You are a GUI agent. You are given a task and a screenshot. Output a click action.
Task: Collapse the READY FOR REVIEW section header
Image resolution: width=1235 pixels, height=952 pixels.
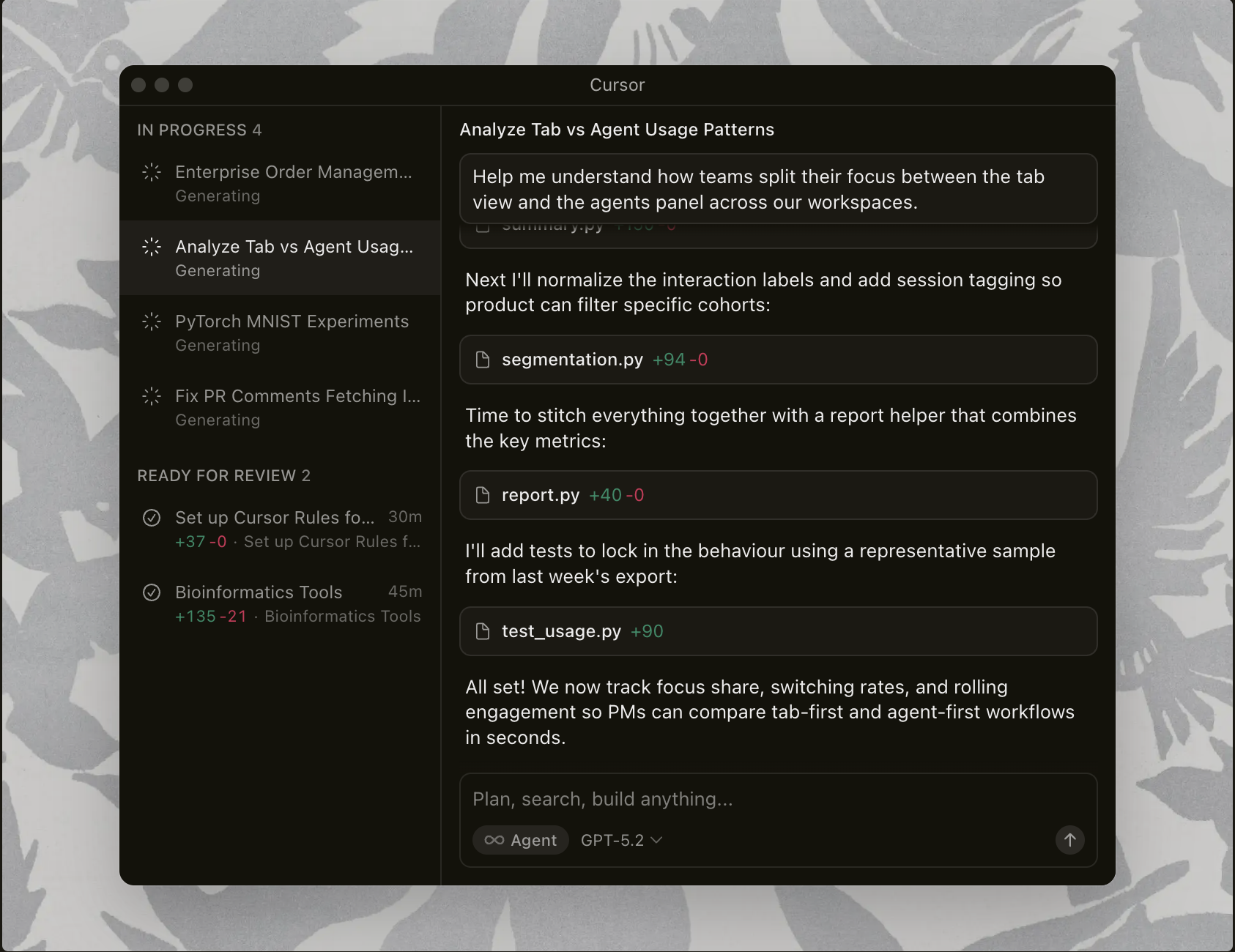223,475
